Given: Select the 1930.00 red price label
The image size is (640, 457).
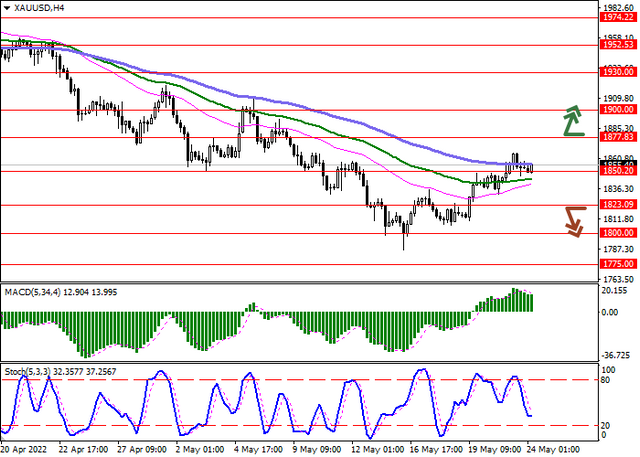Looking at the screenshot, I should pos(619,72).
